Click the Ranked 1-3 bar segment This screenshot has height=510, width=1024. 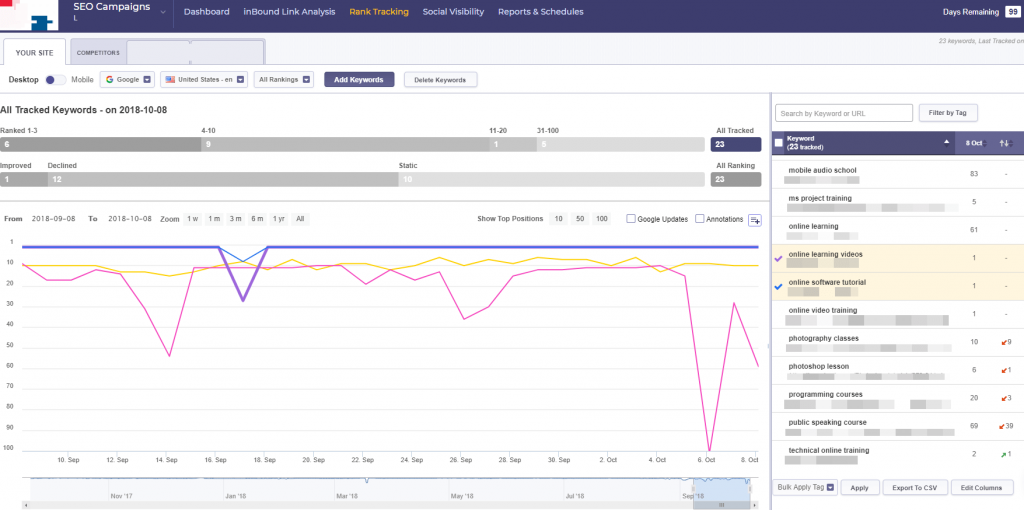coord(101,144)
